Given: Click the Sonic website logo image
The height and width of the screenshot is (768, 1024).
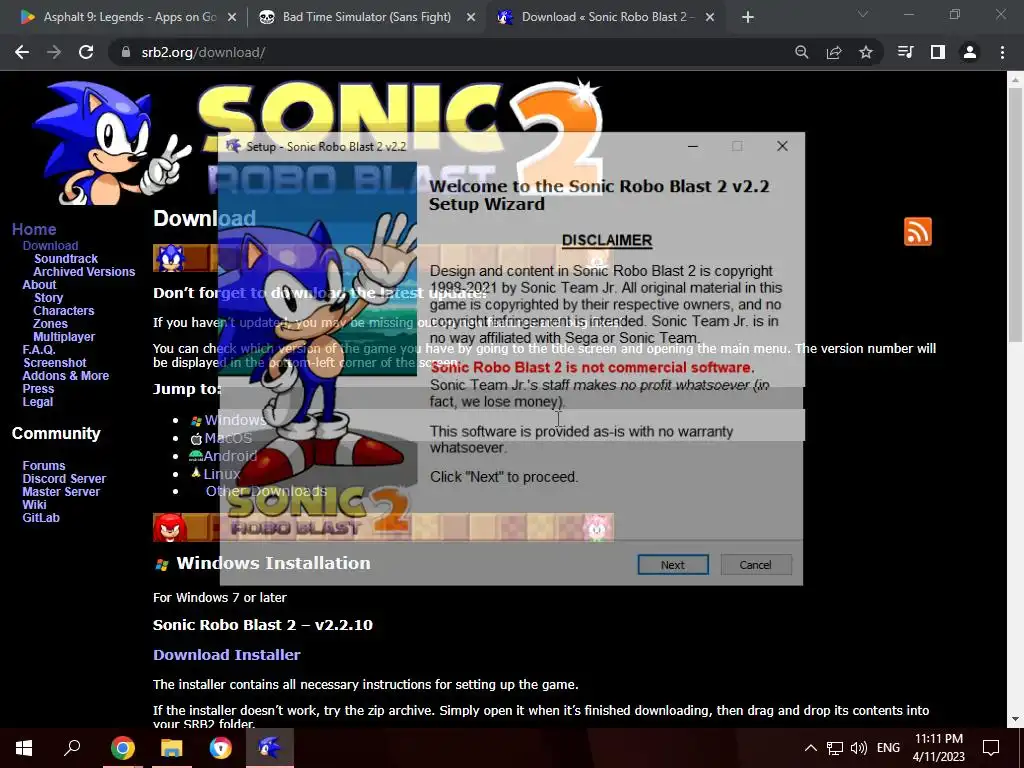Looking at the screenshot, I should (x=317, y=140).
